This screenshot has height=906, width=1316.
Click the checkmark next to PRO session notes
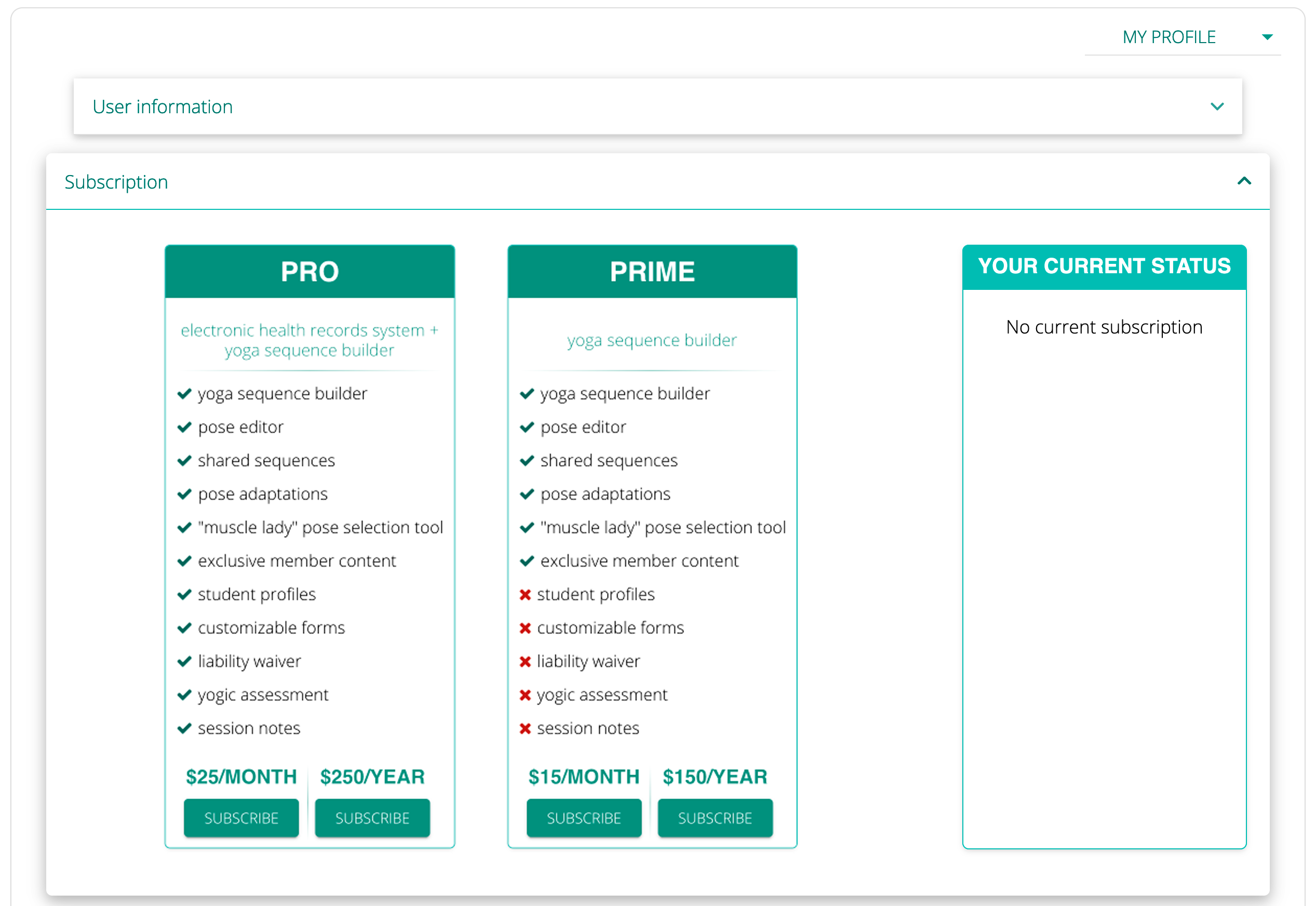184,728
